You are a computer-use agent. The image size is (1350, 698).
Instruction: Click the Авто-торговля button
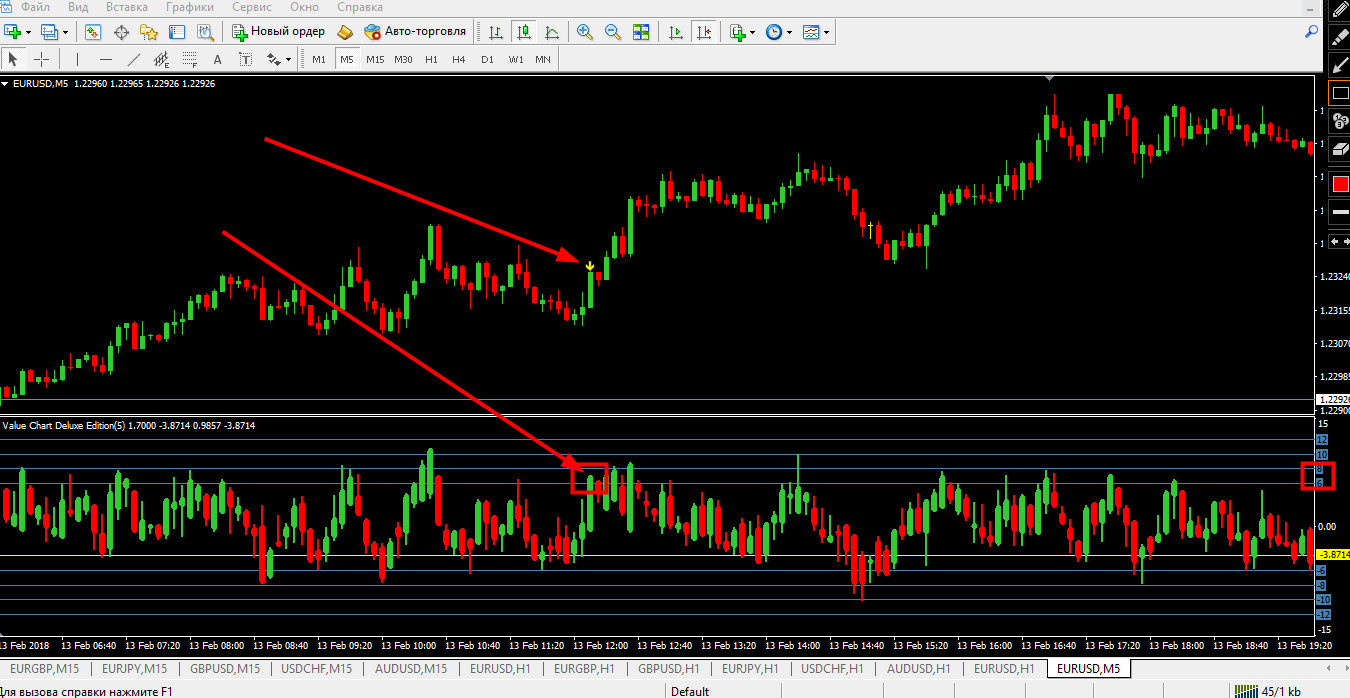point(416,32)
